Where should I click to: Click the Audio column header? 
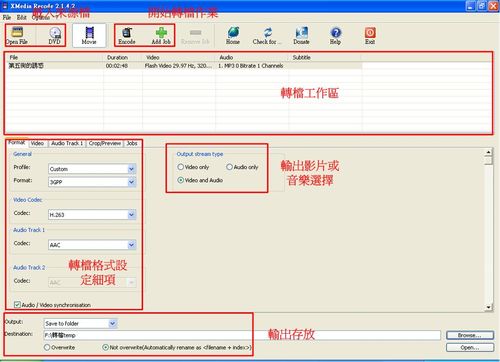(x=252, y=57)
